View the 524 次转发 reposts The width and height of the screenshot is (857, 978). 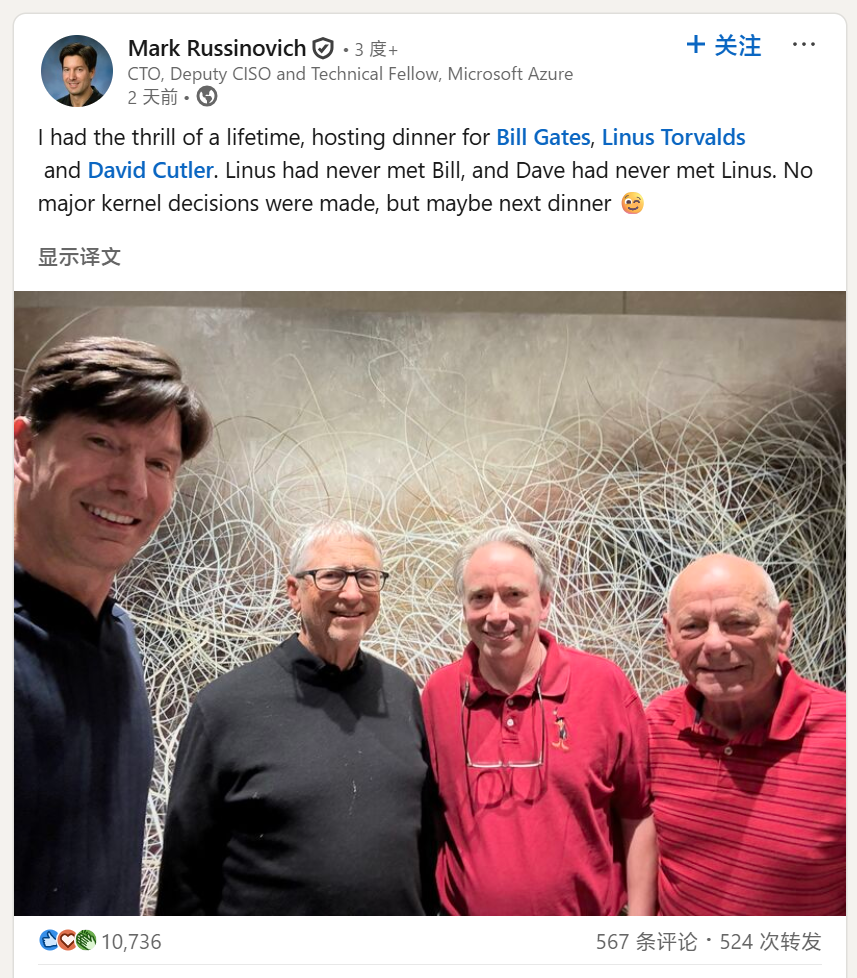(x=770, y=941)
